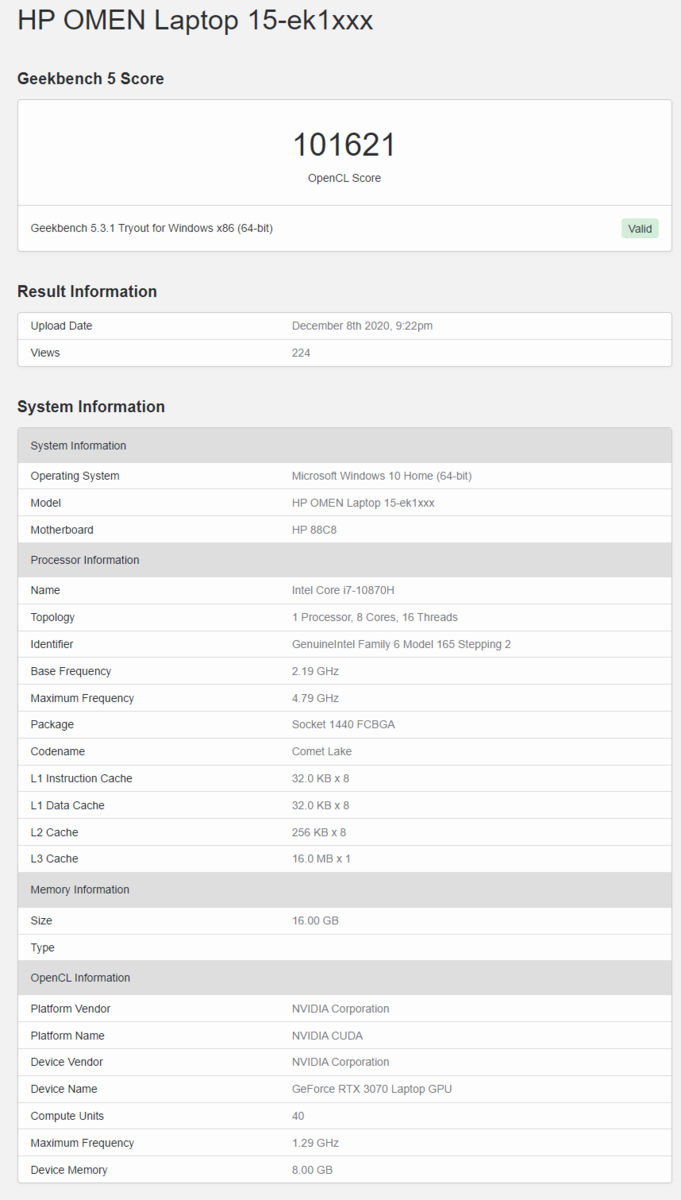Click the Intel Core i7-10870H value
681x1200 pixels.
pos(343,590)
